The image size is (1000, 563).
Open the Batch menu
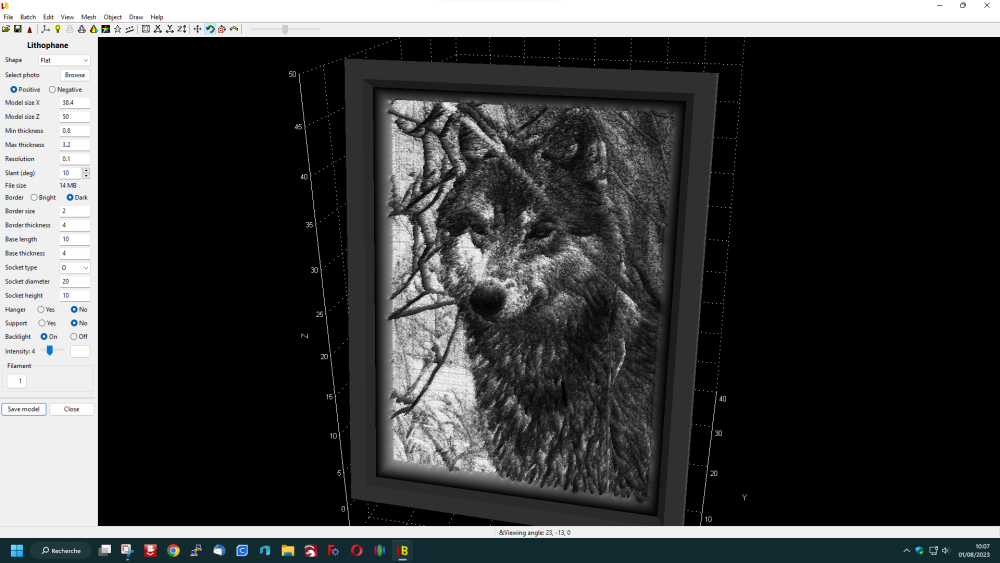click(x=28, y=17)
